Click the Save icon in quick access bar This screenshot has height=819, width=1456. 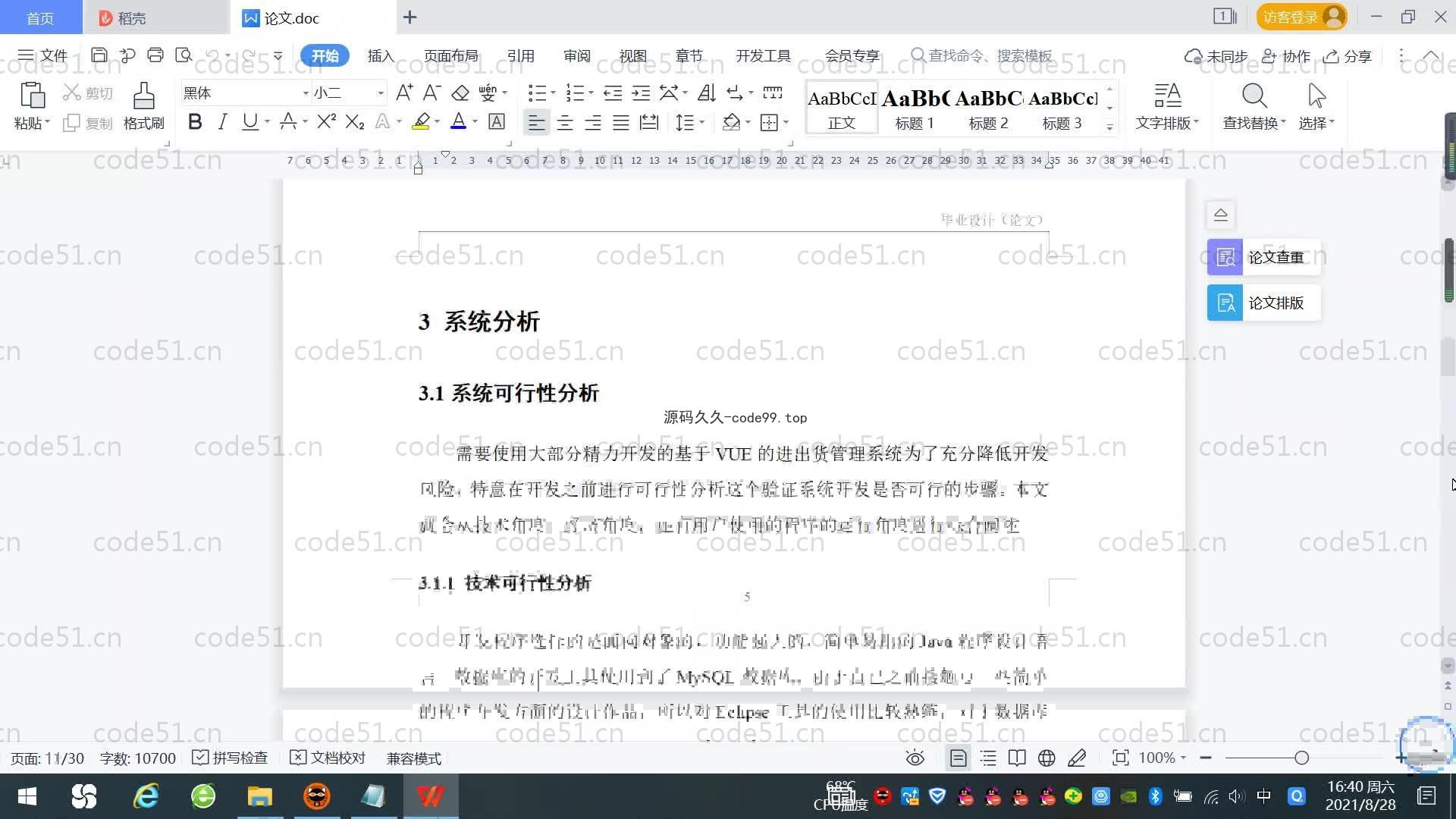[x=99, y=55]
